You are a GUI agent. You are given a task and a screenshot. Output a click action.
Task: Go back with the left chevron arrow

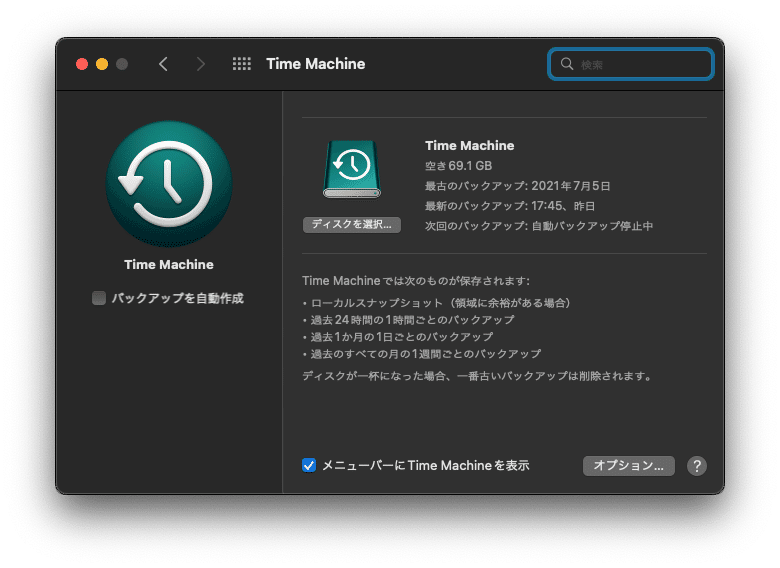(x=163, y=64)
